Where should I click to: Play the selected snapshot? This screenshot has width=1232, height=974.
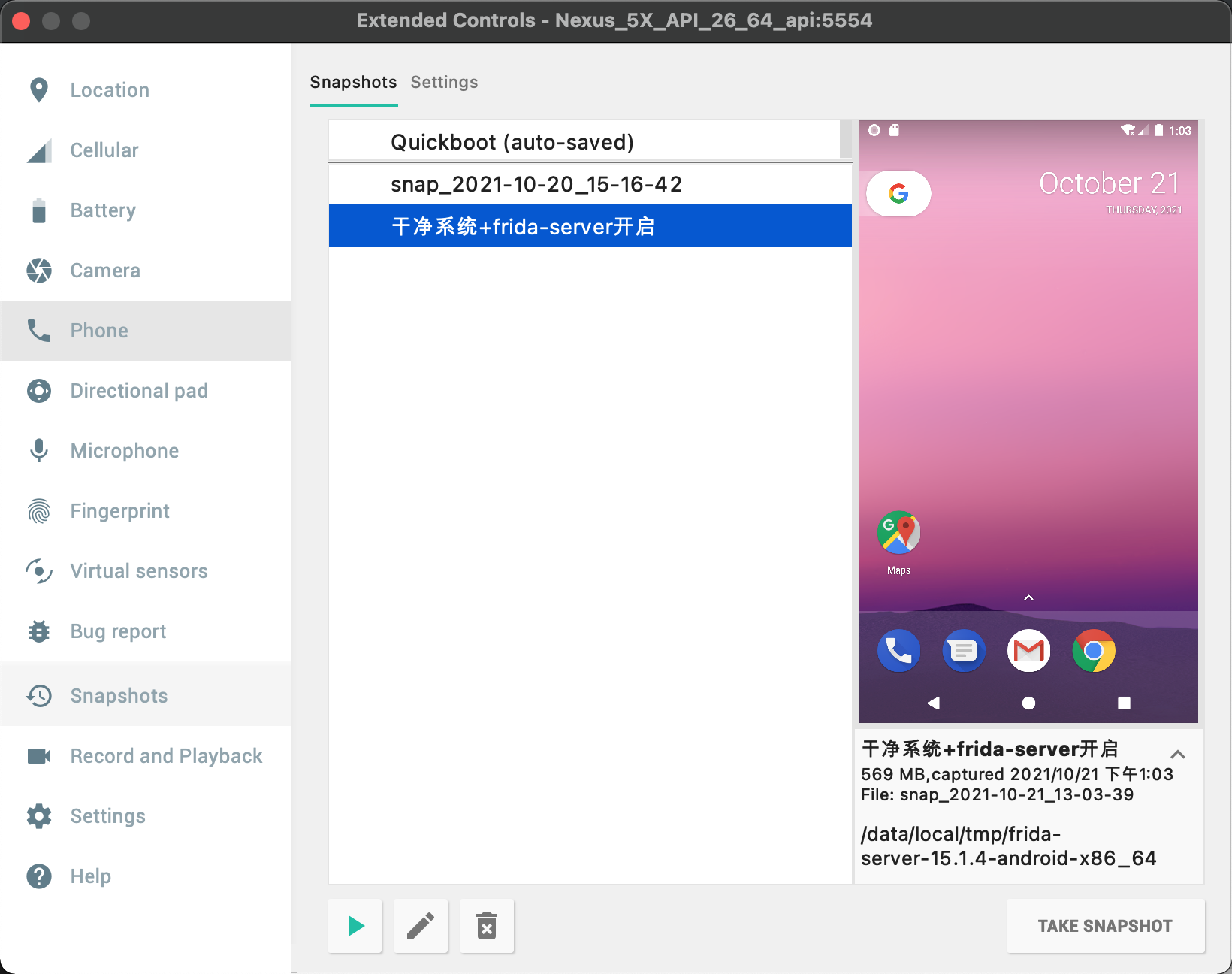tap(354, 926)
